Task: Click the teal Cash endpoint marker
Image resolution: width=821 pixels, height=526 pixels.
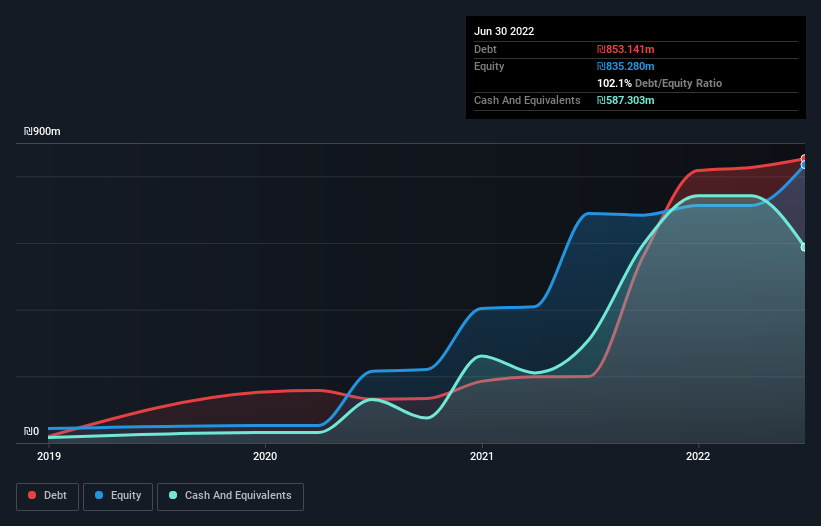Action: pyautogui.click(x=805, y=247)
